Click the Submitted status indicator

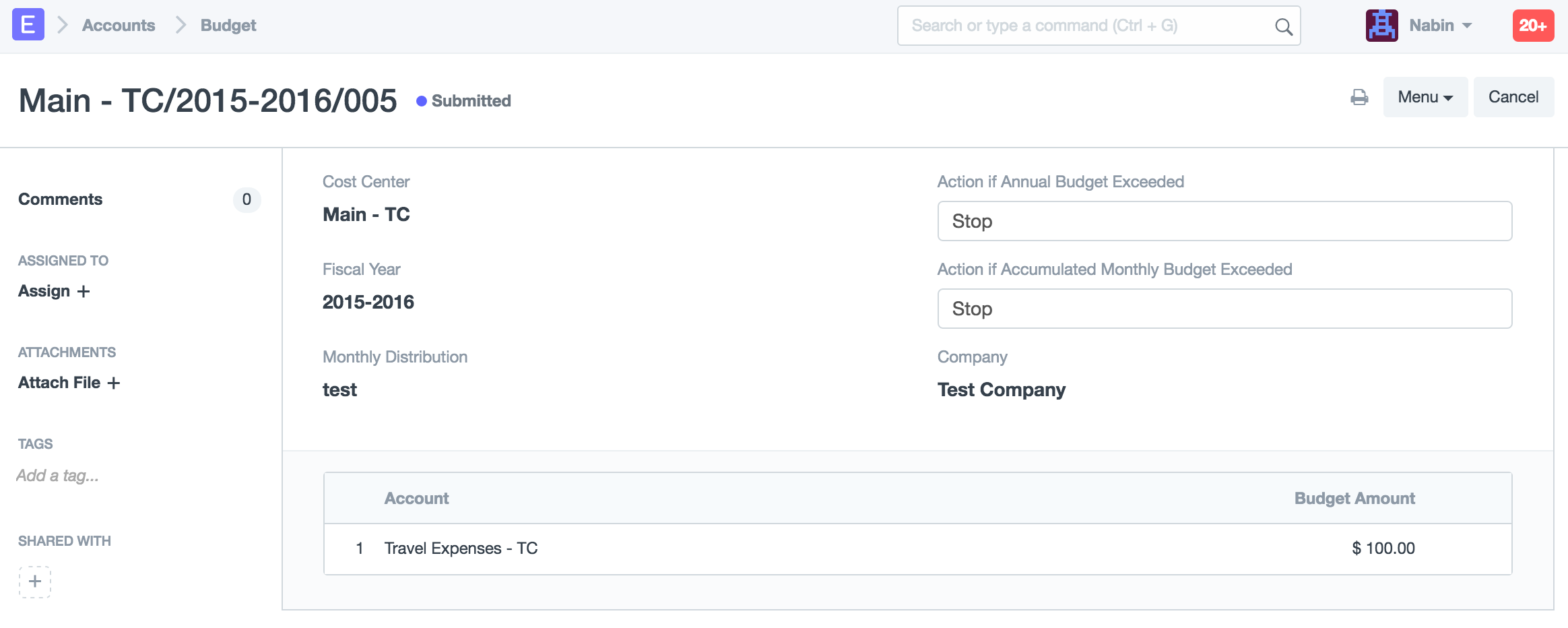(464, 101)
